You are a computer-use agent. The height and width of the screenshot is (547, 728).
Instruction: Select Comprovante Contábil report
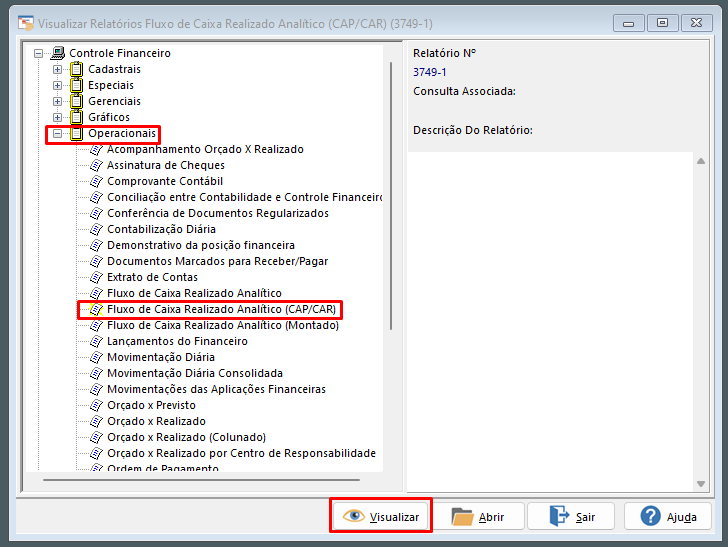[x=165, y=182]
